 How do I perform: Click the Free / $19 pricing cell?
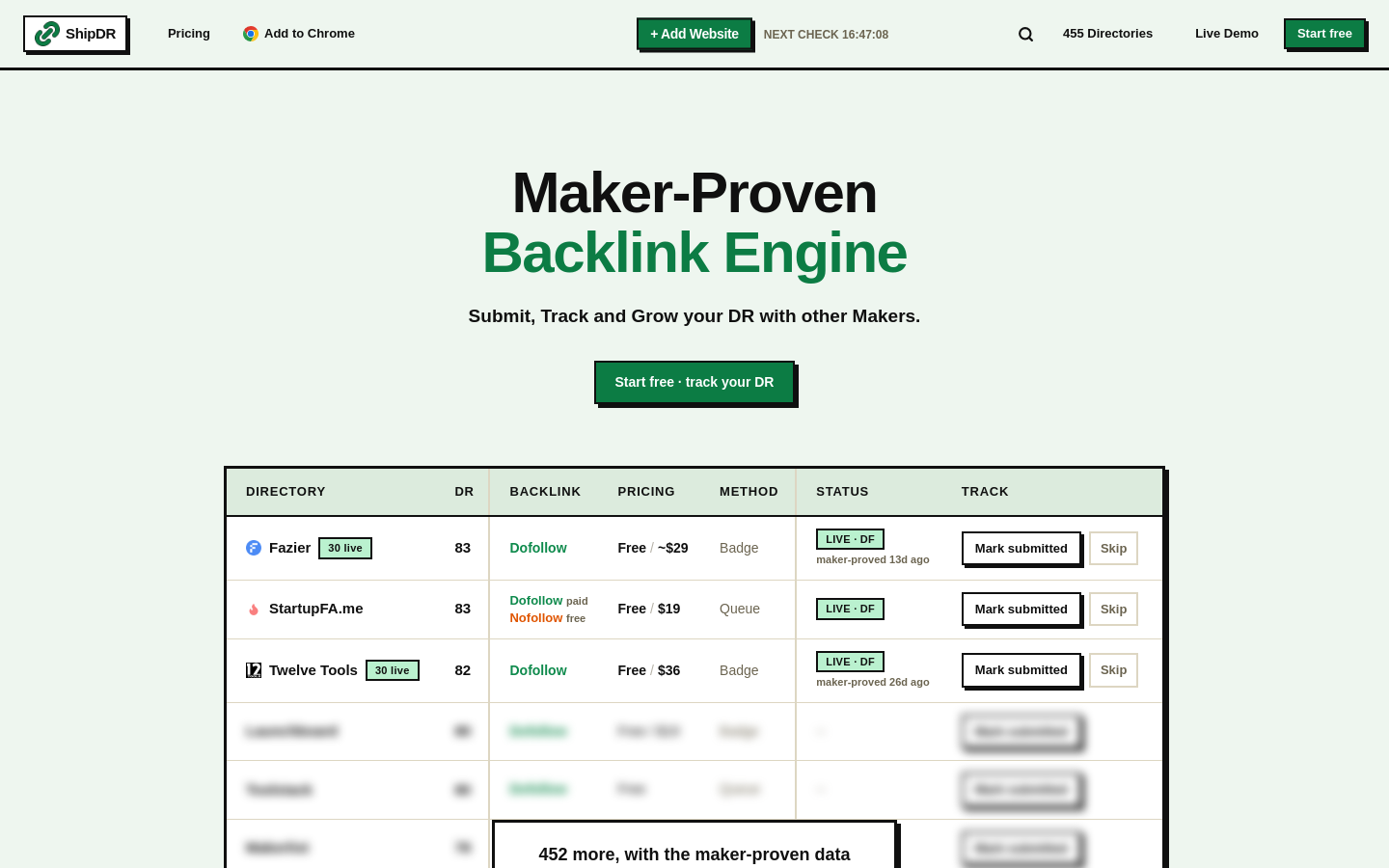tap(649, 609)
